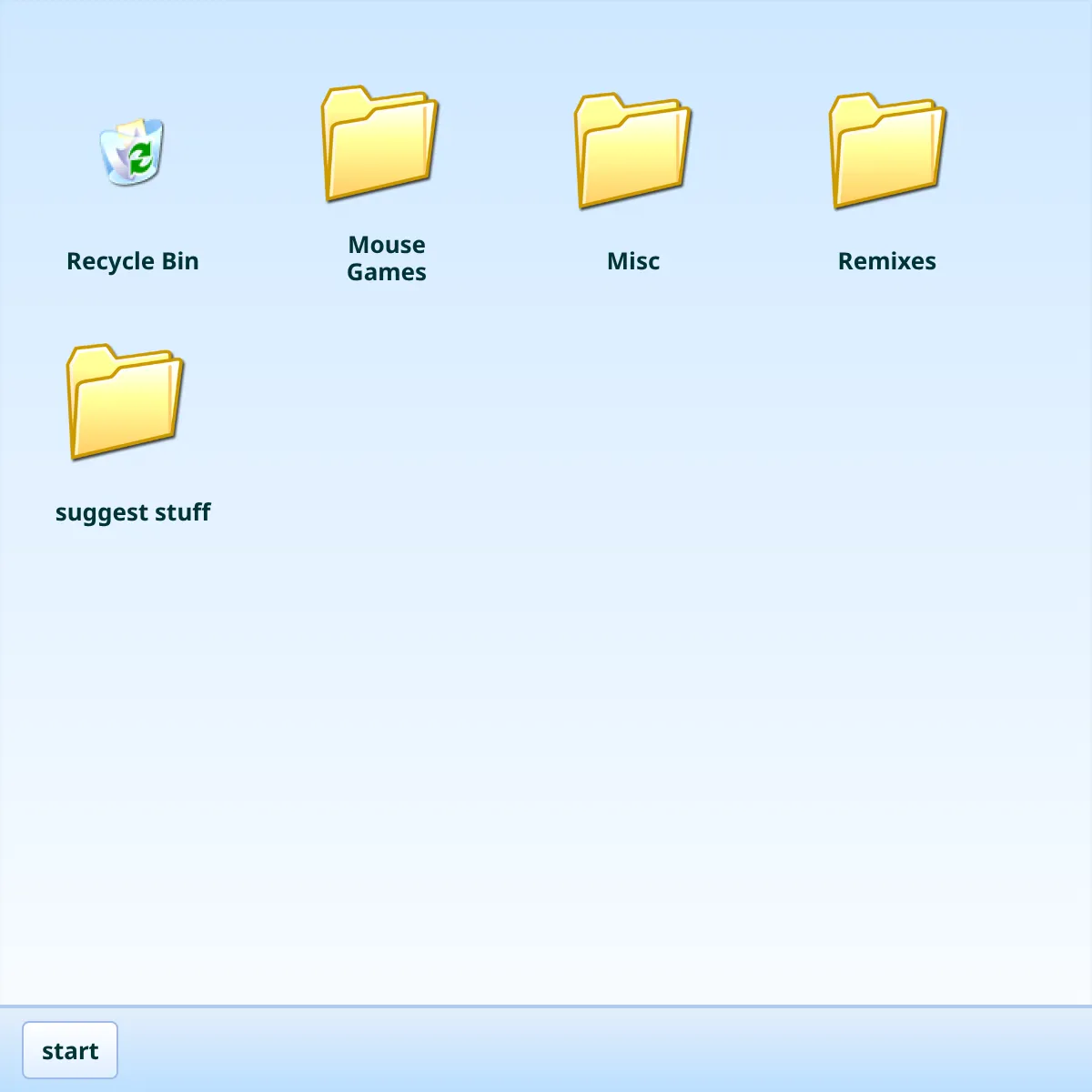
Task: Select the Remixes folder icon
Action: (885, 148)
